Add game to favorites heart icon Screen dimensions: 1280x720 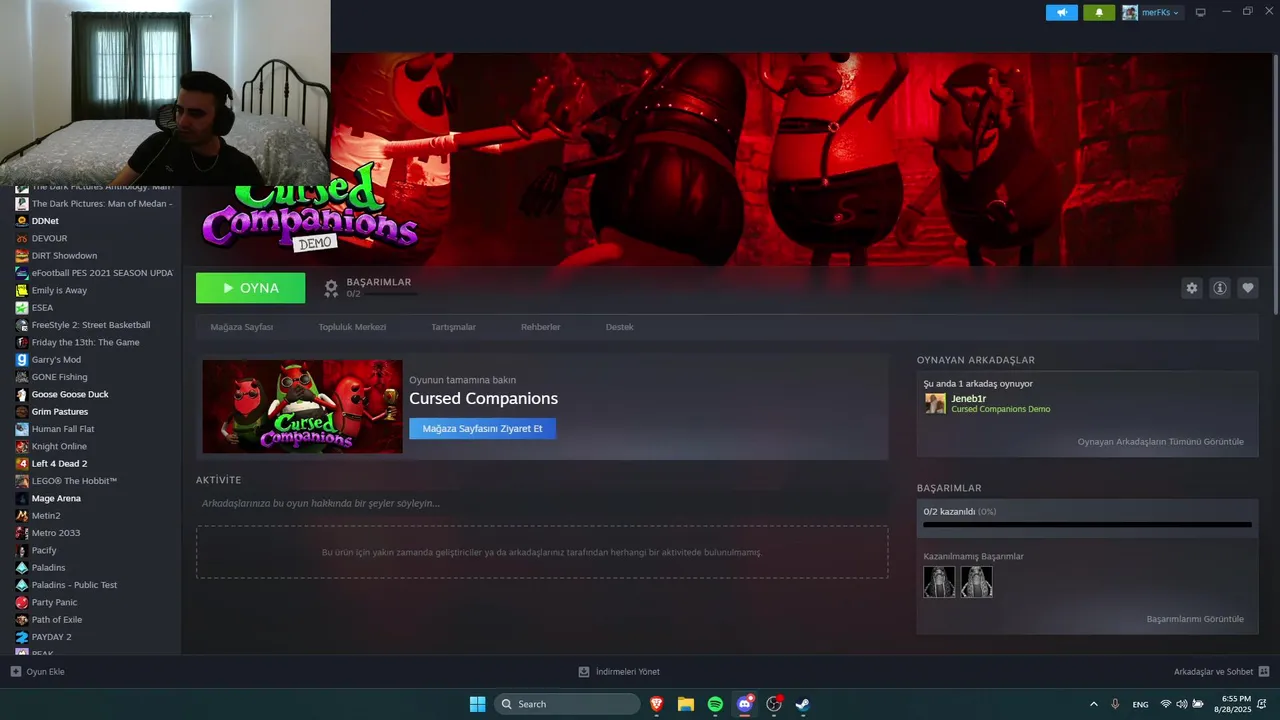click(1248, 288)
